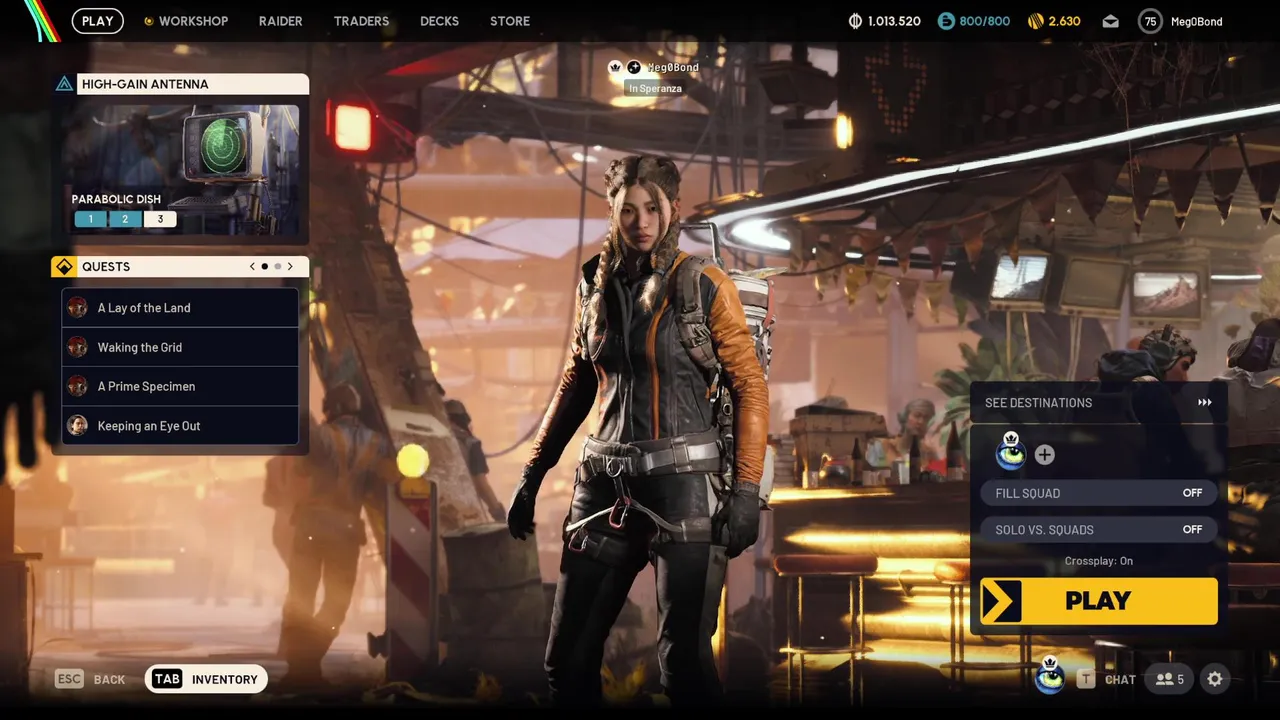This screenshot has height=720, width=1280.
Task: Open quest Waking the Grid
Action: tap(180, 347)
